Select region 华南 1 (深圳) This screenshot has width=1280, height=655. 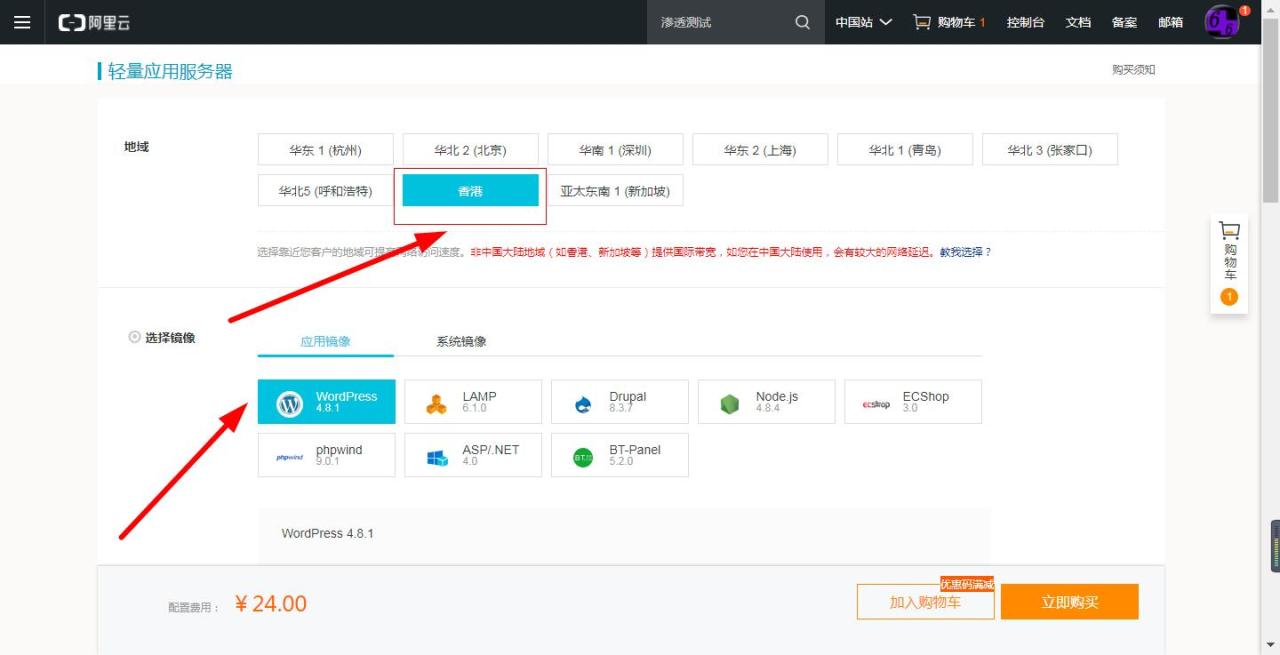click(615, 150)
